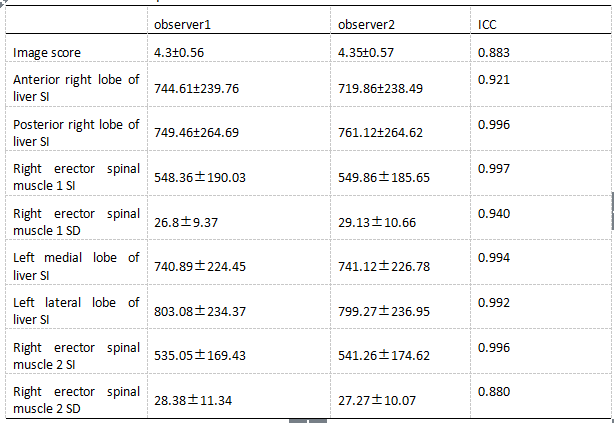Click the observer2 column header cell
This screenshot has height=423, width=614.
point(368,21)
